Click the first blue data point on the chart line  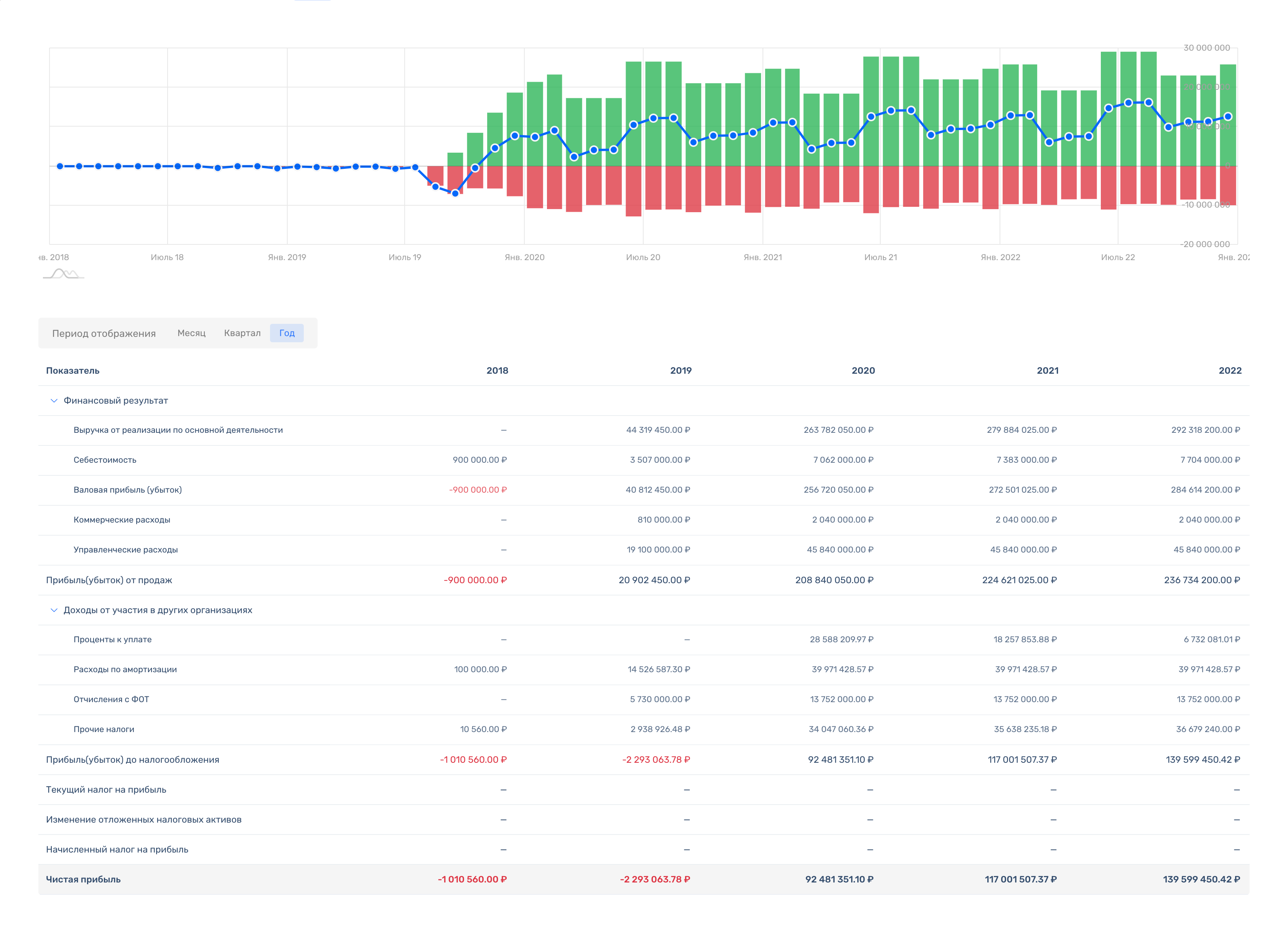point(60,166)
